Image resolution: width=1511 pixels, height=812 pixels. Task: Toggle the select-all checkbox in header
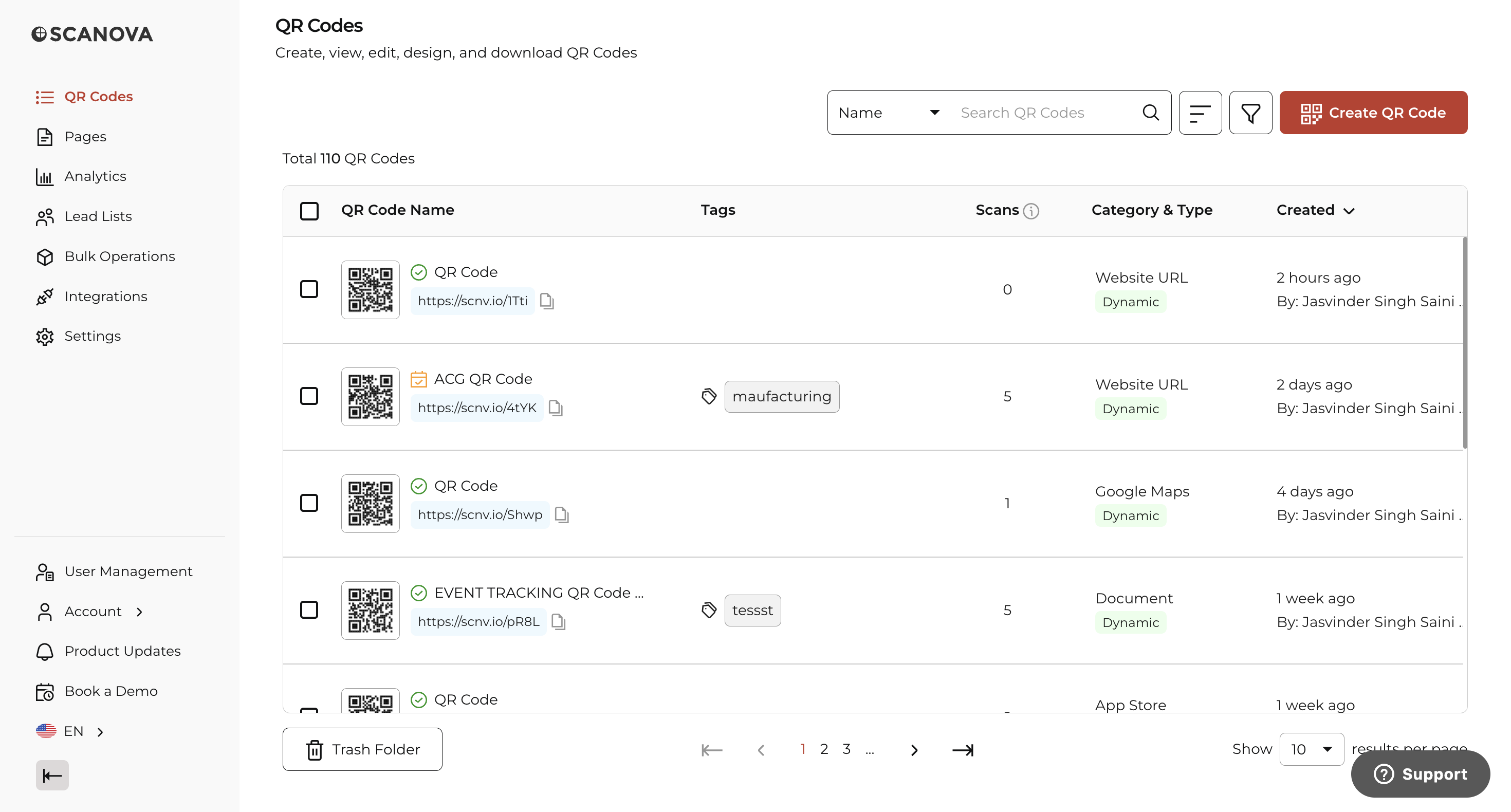click(x=309, y=211)
